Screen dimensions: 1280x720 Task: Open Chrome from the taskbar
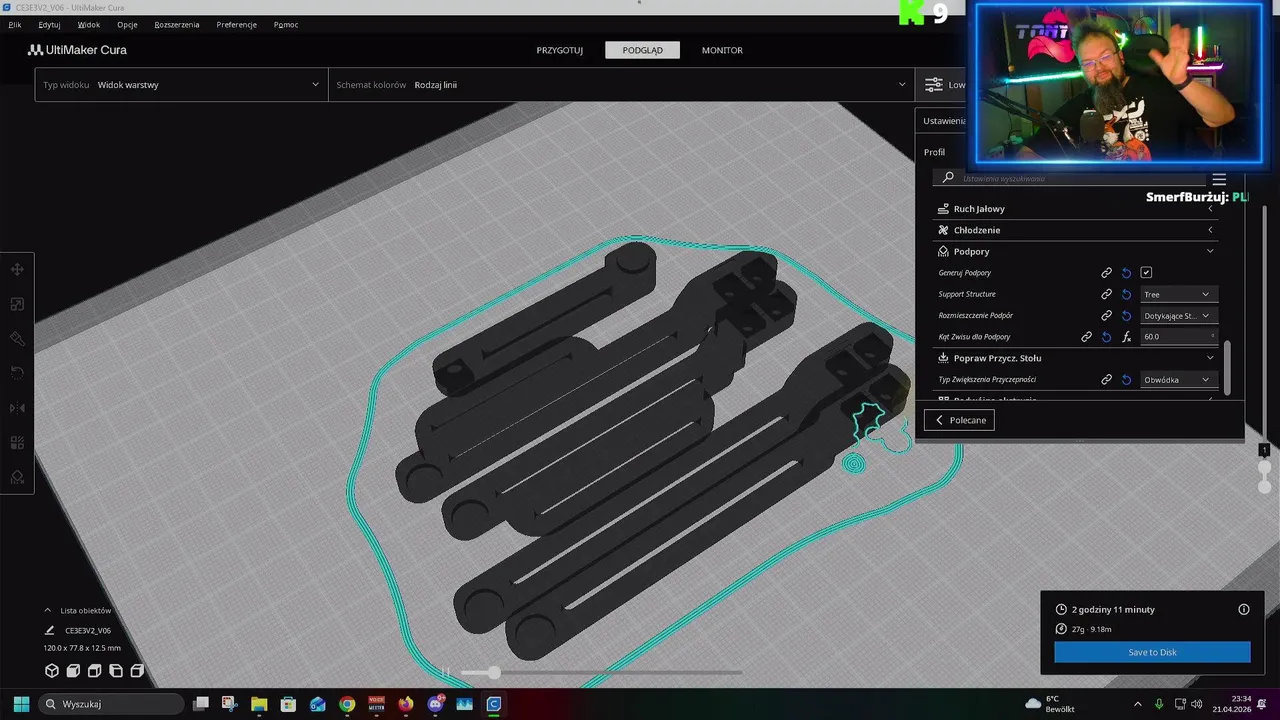347,704
